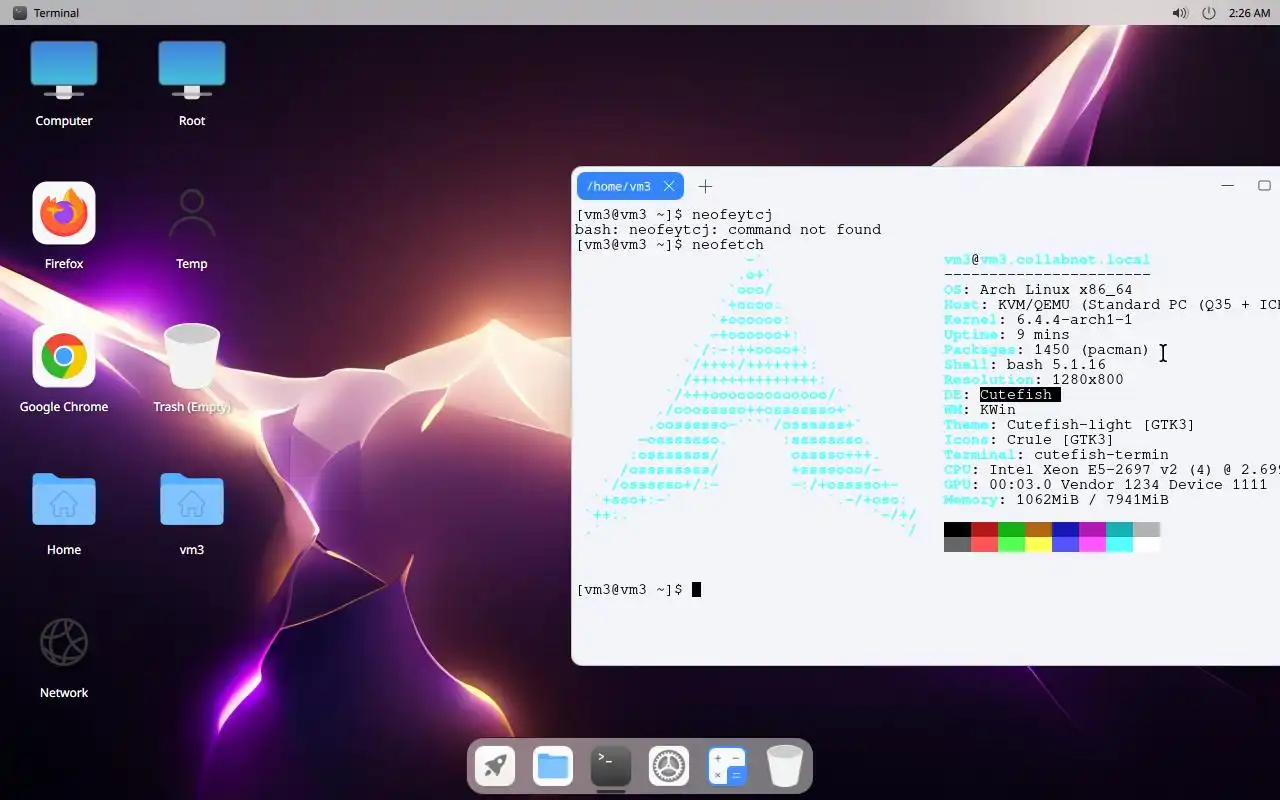Click the '1450 (pacman)' packages value
The width and height of the screenshot is (1280, 800).
coord(1092,350)
